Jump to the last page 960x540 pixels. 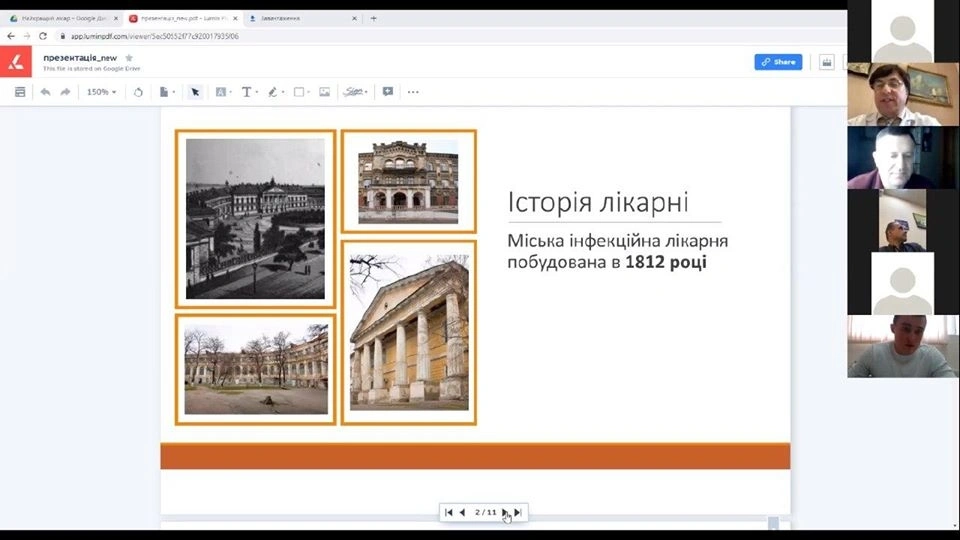(518, 512)
